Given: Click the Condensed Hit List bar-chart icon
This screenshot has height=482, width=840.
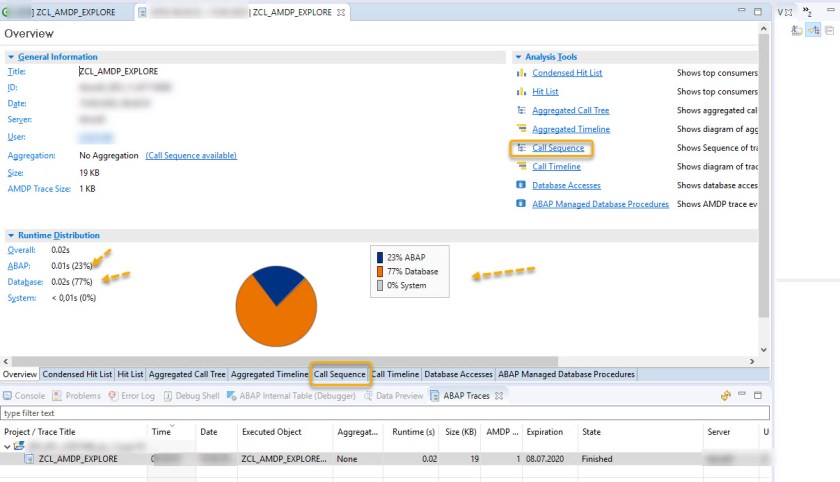Looking at the screenshot, I should 521,73.
